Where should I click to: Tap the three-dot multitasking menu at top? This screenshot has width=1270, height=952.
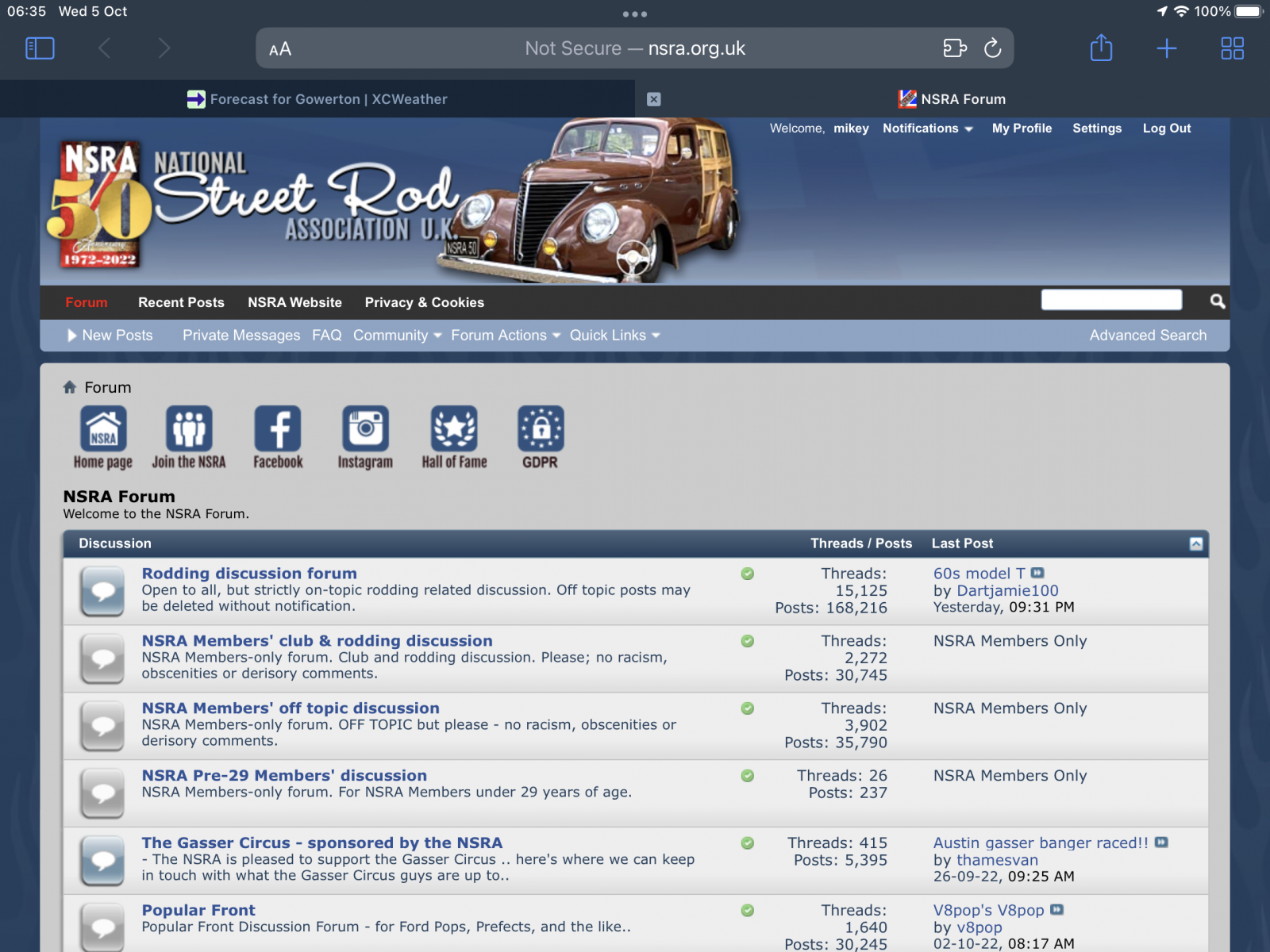coord(635,13)
